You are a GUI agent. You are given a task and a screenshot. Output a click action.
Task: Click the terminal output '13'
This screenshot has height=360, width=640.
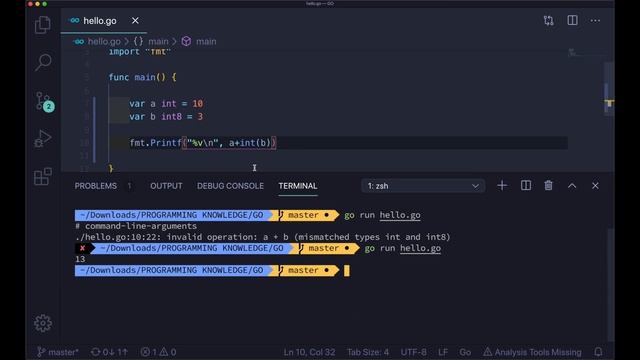tap(80, 259)
